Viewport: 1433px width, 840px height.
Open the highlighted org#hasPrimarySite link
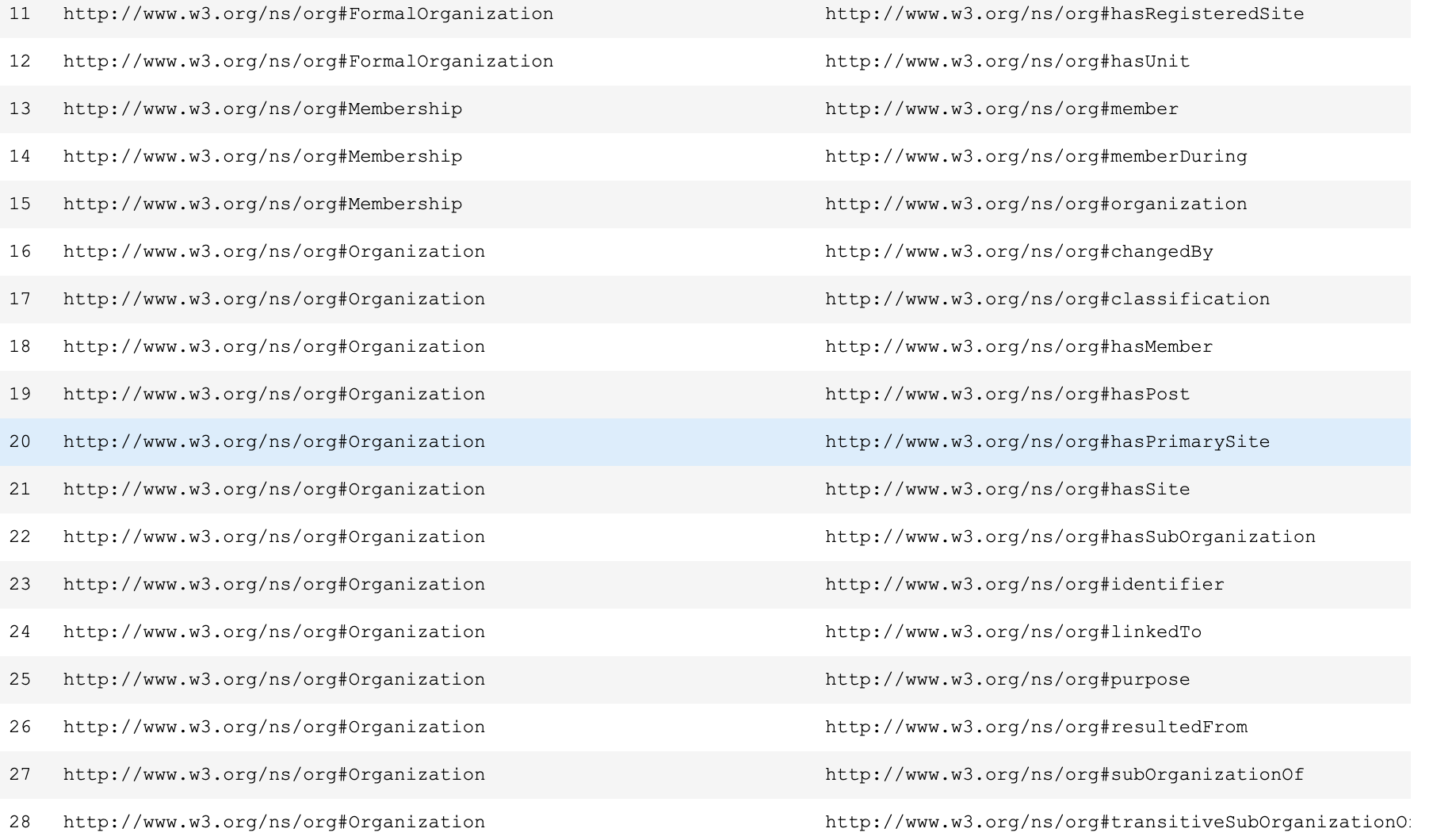click(x=1047, y=442)
